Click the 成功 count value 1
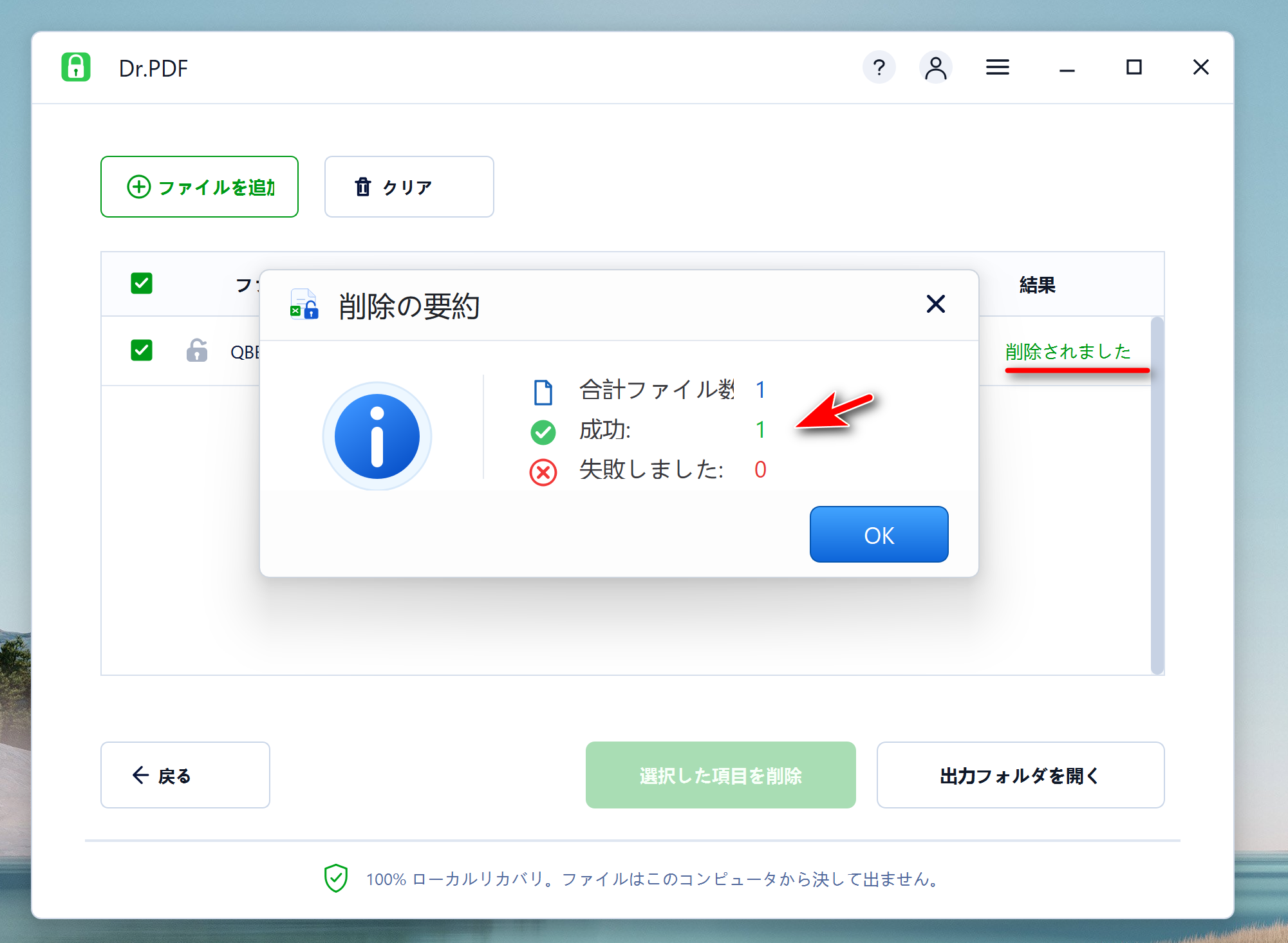 pyautogui.click(x=760, y=429)
